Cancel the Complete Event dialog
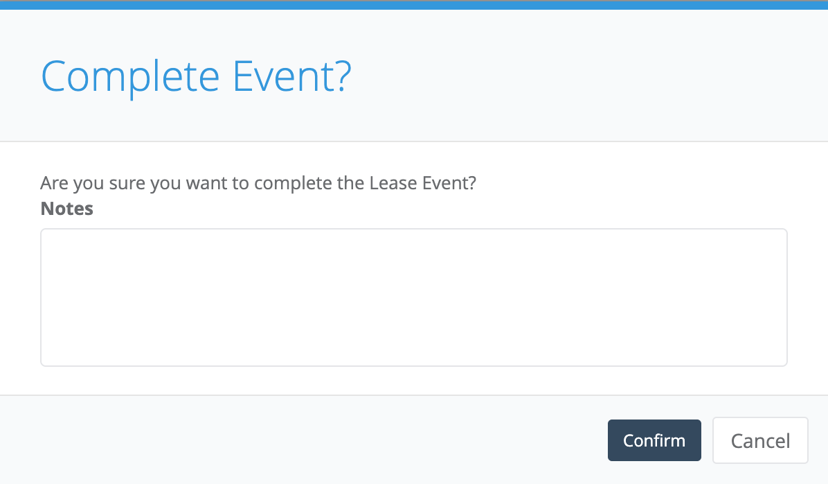Screen dimensions: 828x484 pos(760,440)
